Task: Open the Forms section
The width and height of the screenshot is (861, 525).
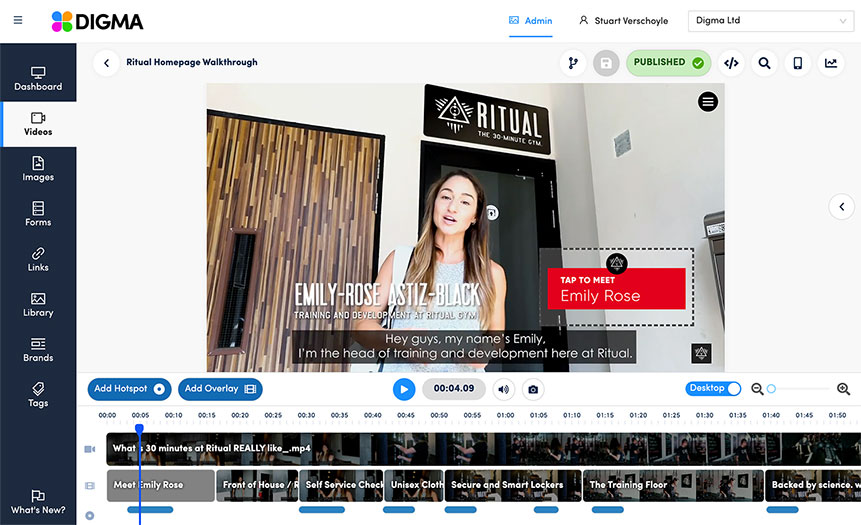Action: click(x=38, y=214)
